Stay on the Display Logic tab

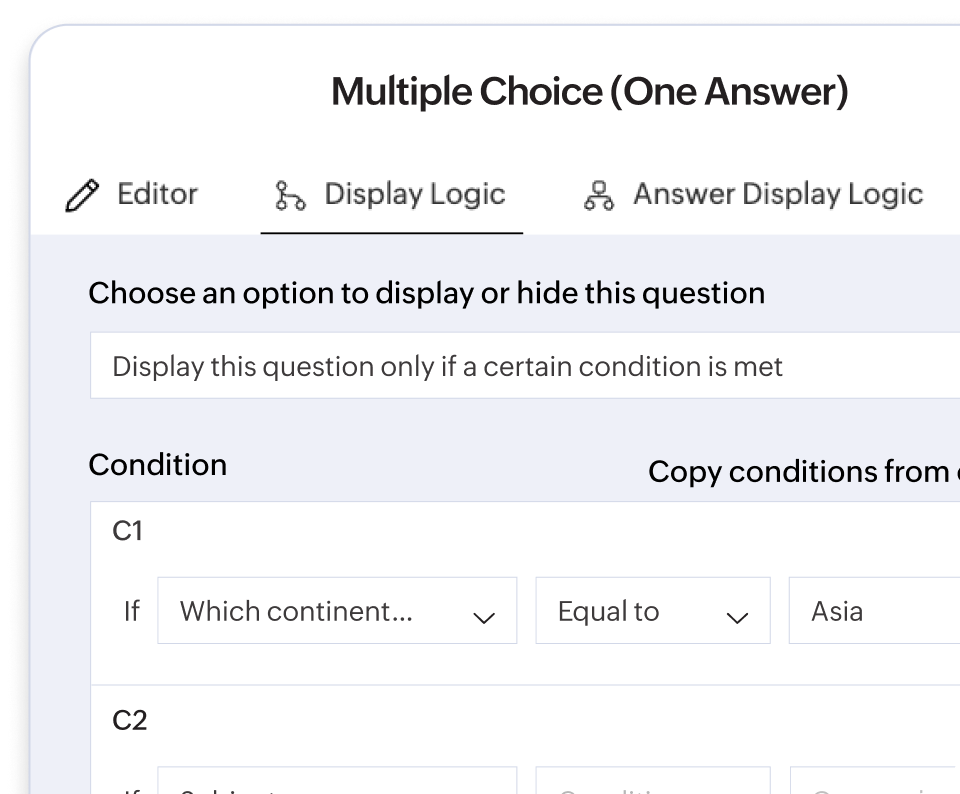pos(413,194)
